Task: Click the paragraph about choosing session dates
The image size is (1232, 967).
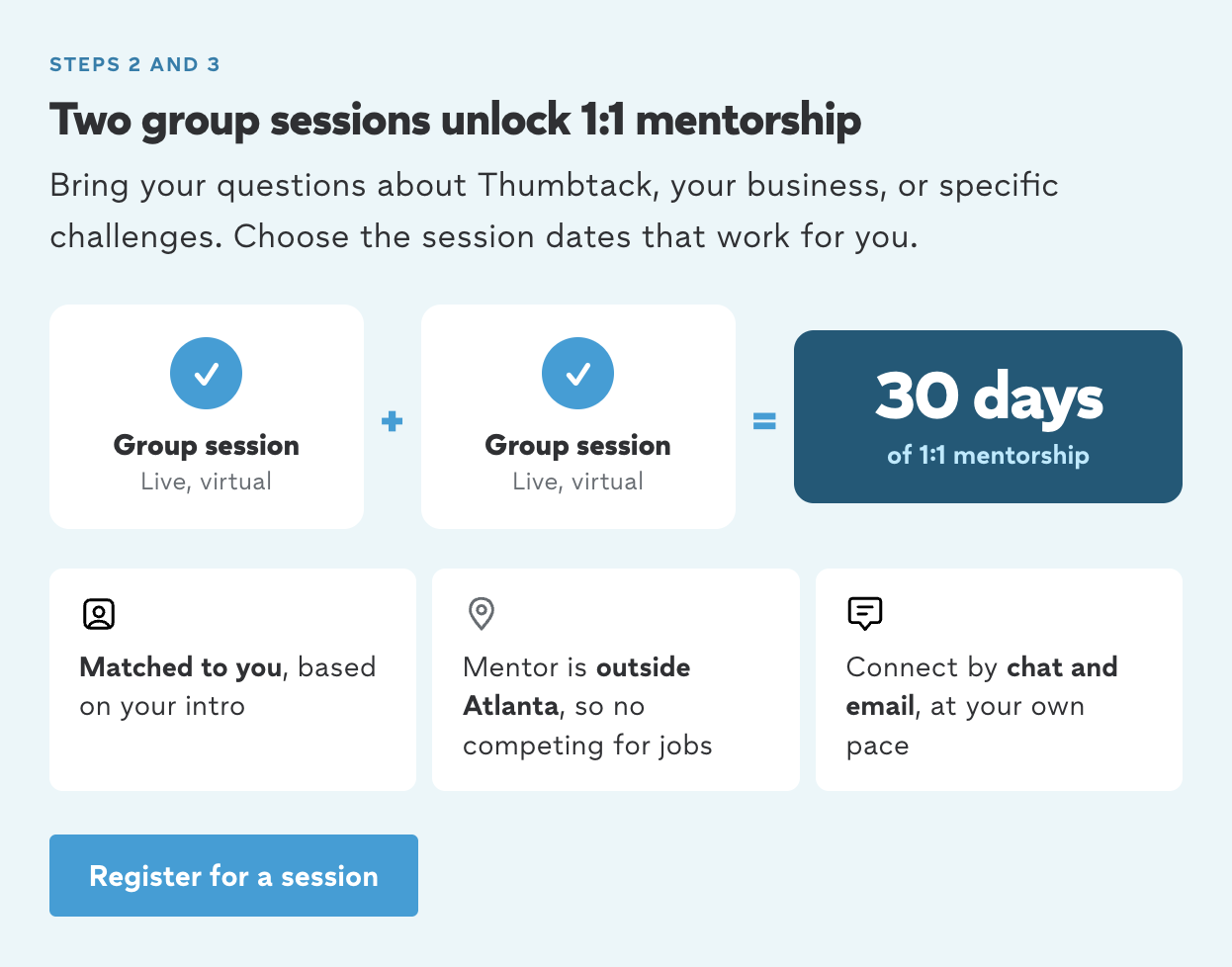Action: 554,211
